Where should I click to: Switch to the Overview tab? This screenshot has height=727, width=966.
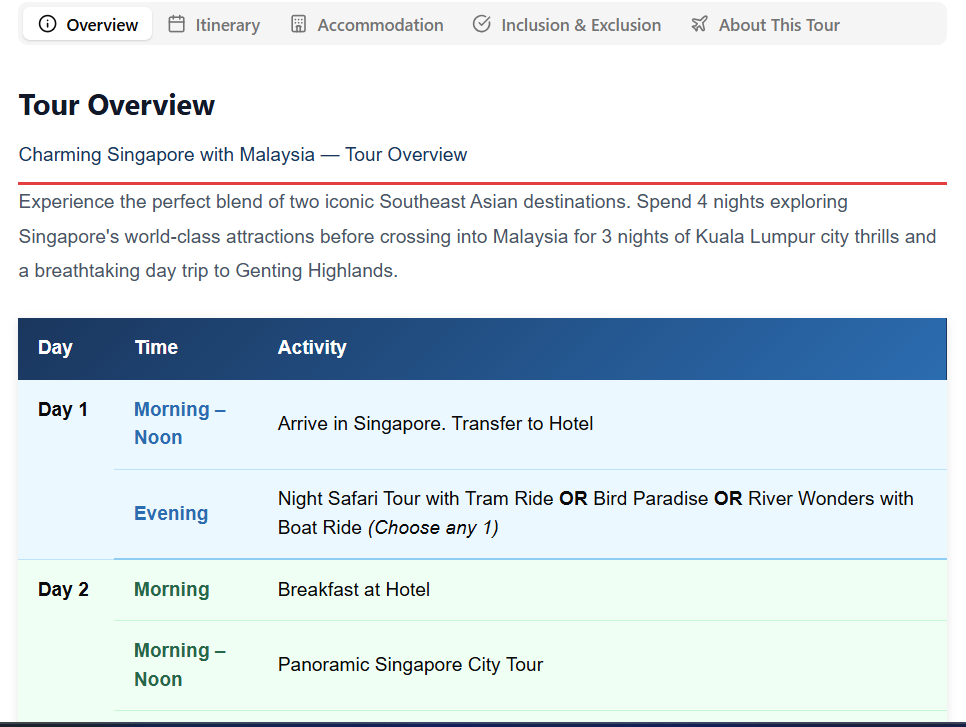87,24
